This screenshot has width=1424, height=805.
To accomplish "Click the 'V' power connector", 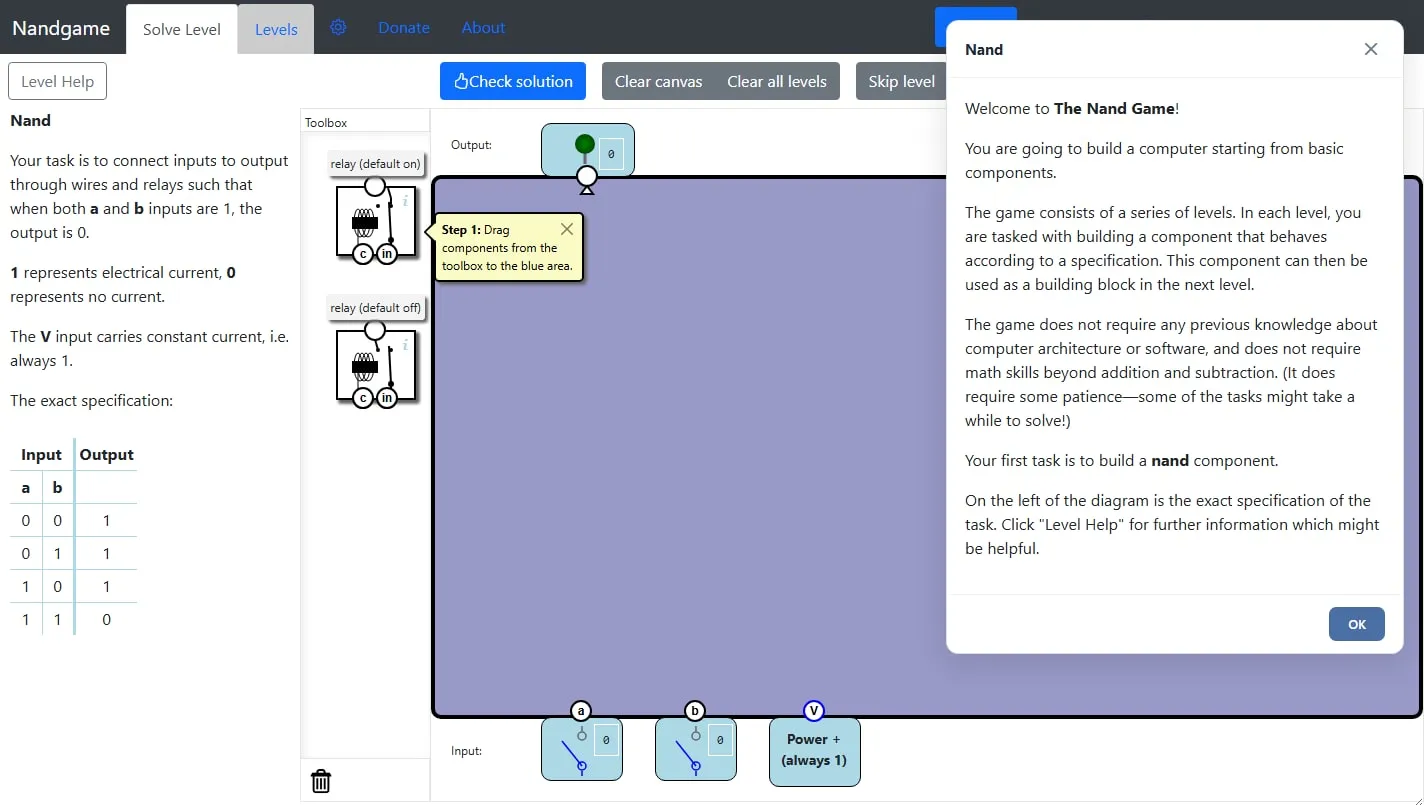I will (x=814, y=711).
